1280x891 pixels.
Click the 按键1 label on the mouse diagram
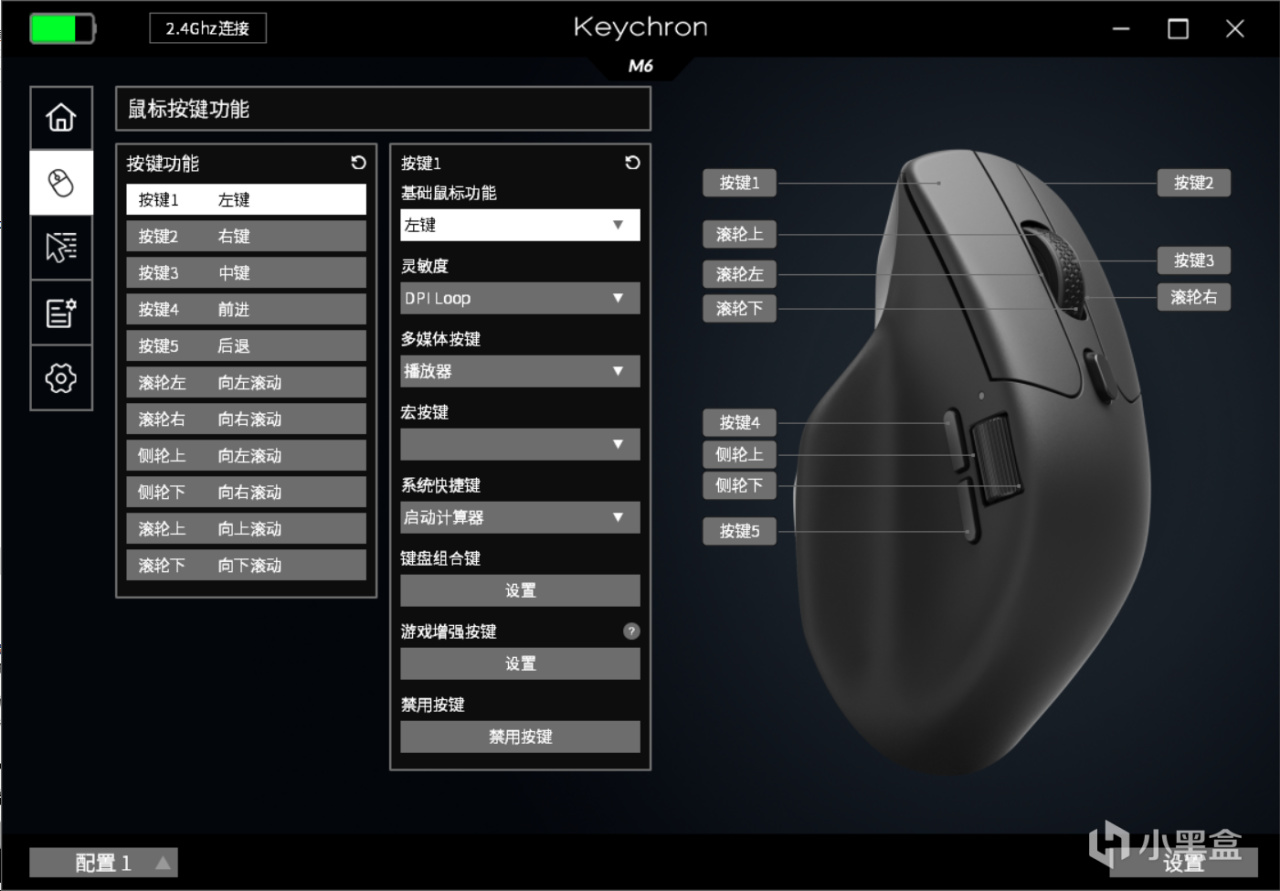point(740,183)
